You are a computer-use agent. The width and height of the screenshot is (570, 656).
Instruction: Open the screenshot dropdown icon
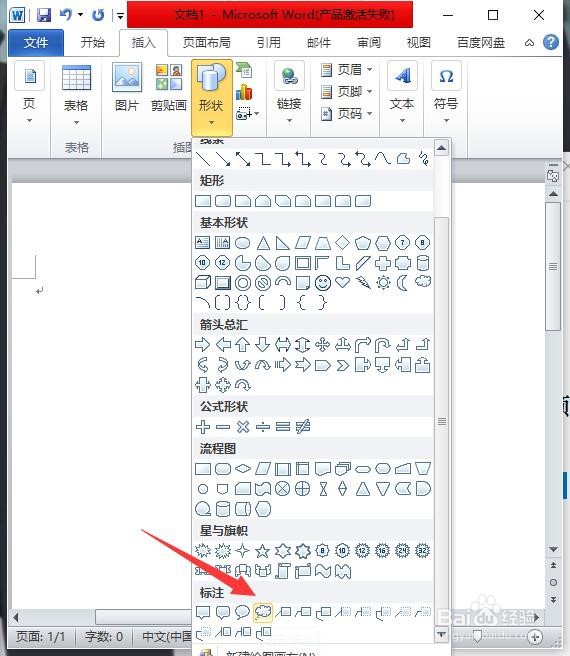247,113
